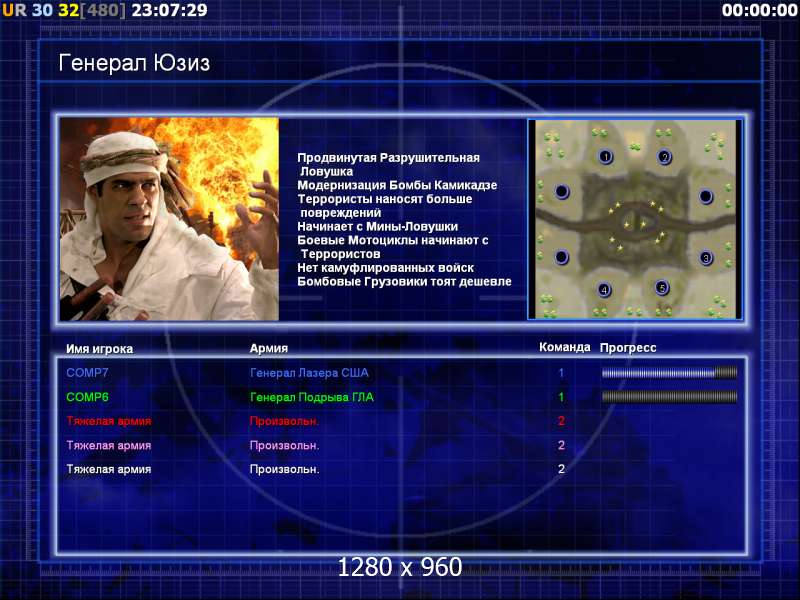Click the red "Произвольн." army entry

pos(285,421)
